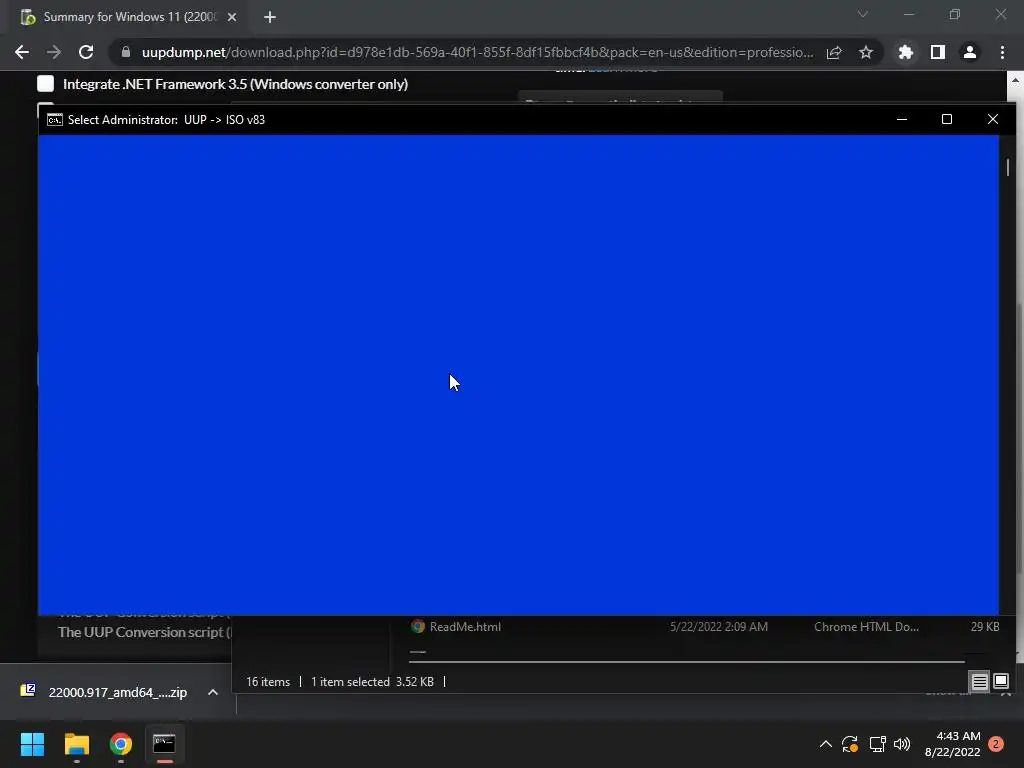Click the Chrome forward navigation arrow

point(54,52)
